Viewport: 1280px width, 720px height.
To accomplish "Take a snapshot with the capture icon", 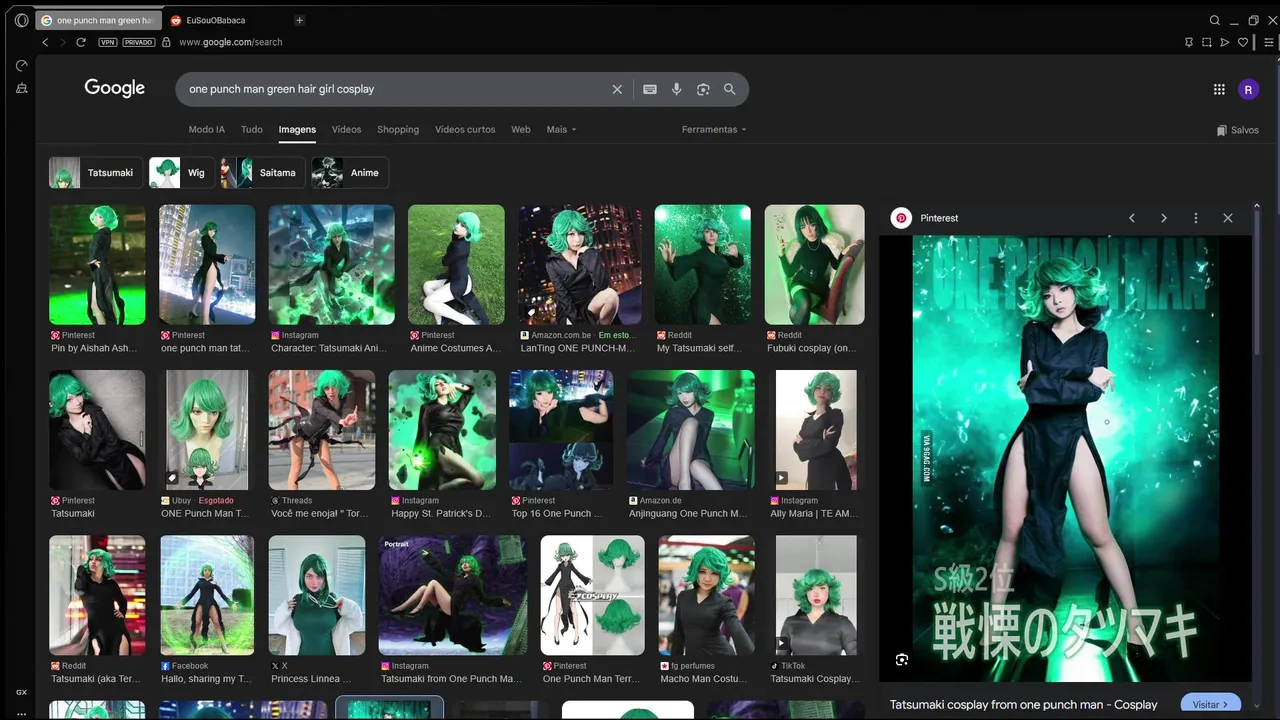I will [x=1207, y=42].
